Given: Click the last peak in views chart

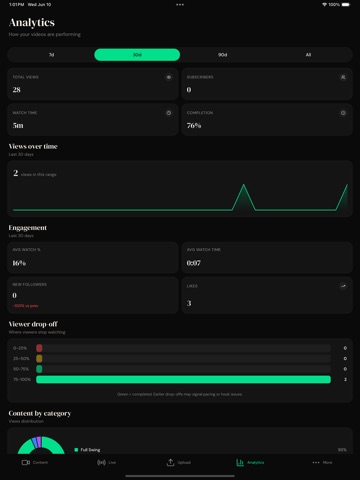Looking at the screenshot, I should tap(347, 186).
